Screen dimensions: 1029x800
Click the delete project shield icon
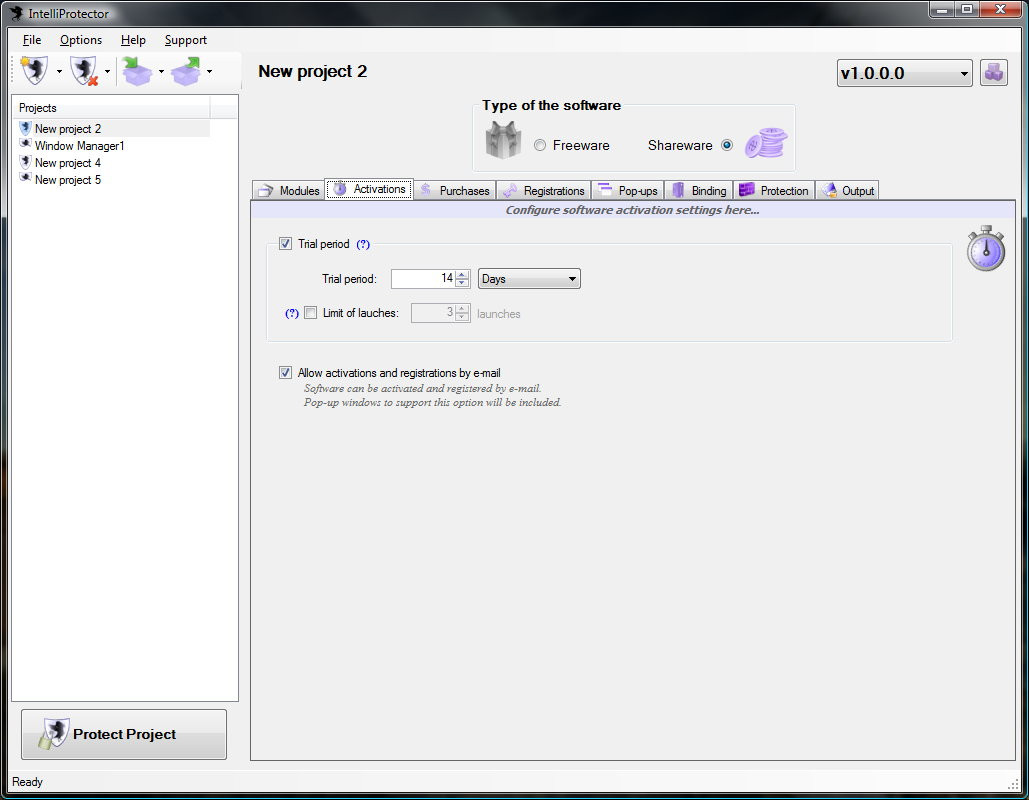[x=84, y=71]
